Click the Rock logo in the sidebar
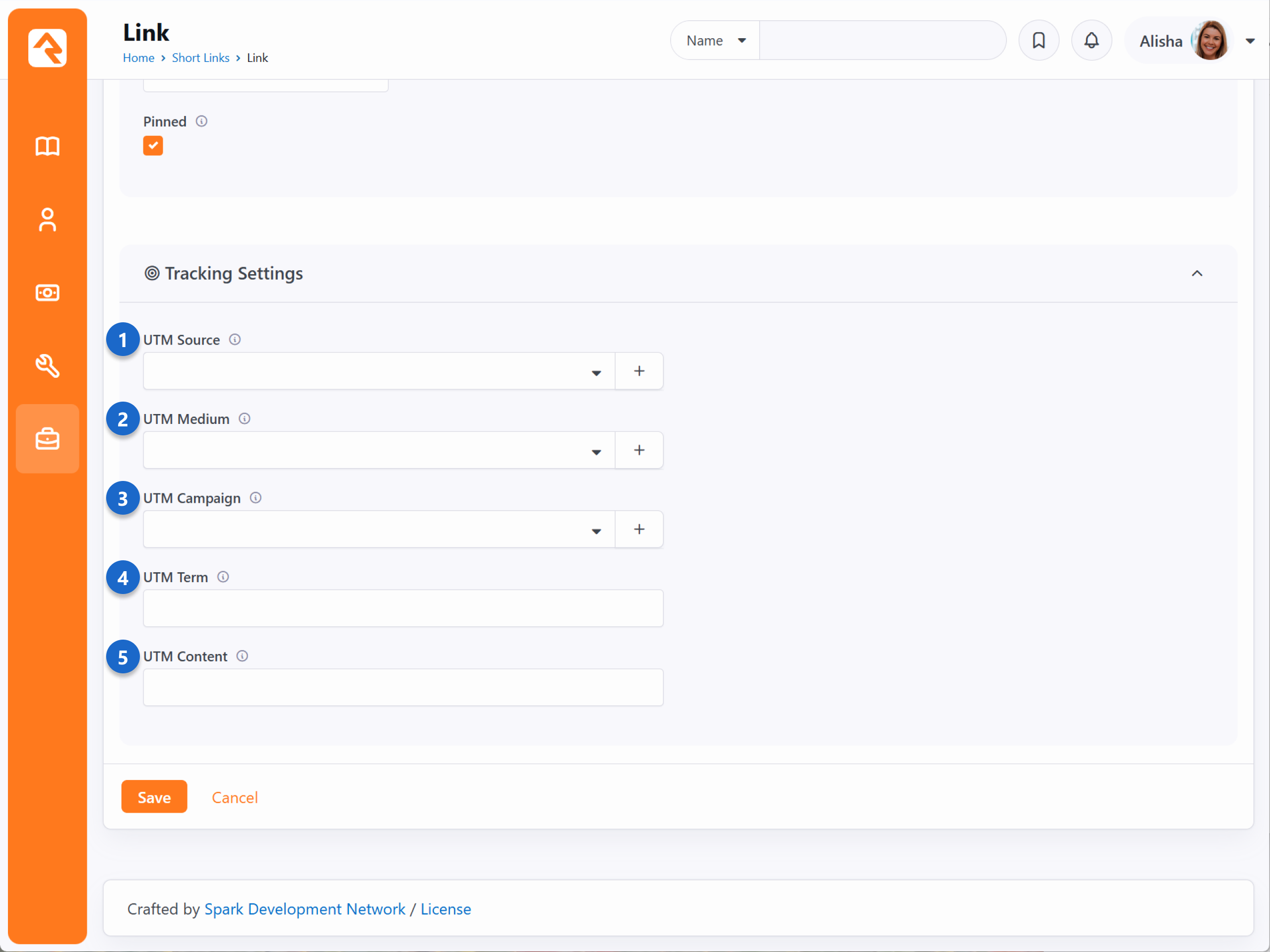The height and width of the screenshot is (952, 1270). (47, 48)
